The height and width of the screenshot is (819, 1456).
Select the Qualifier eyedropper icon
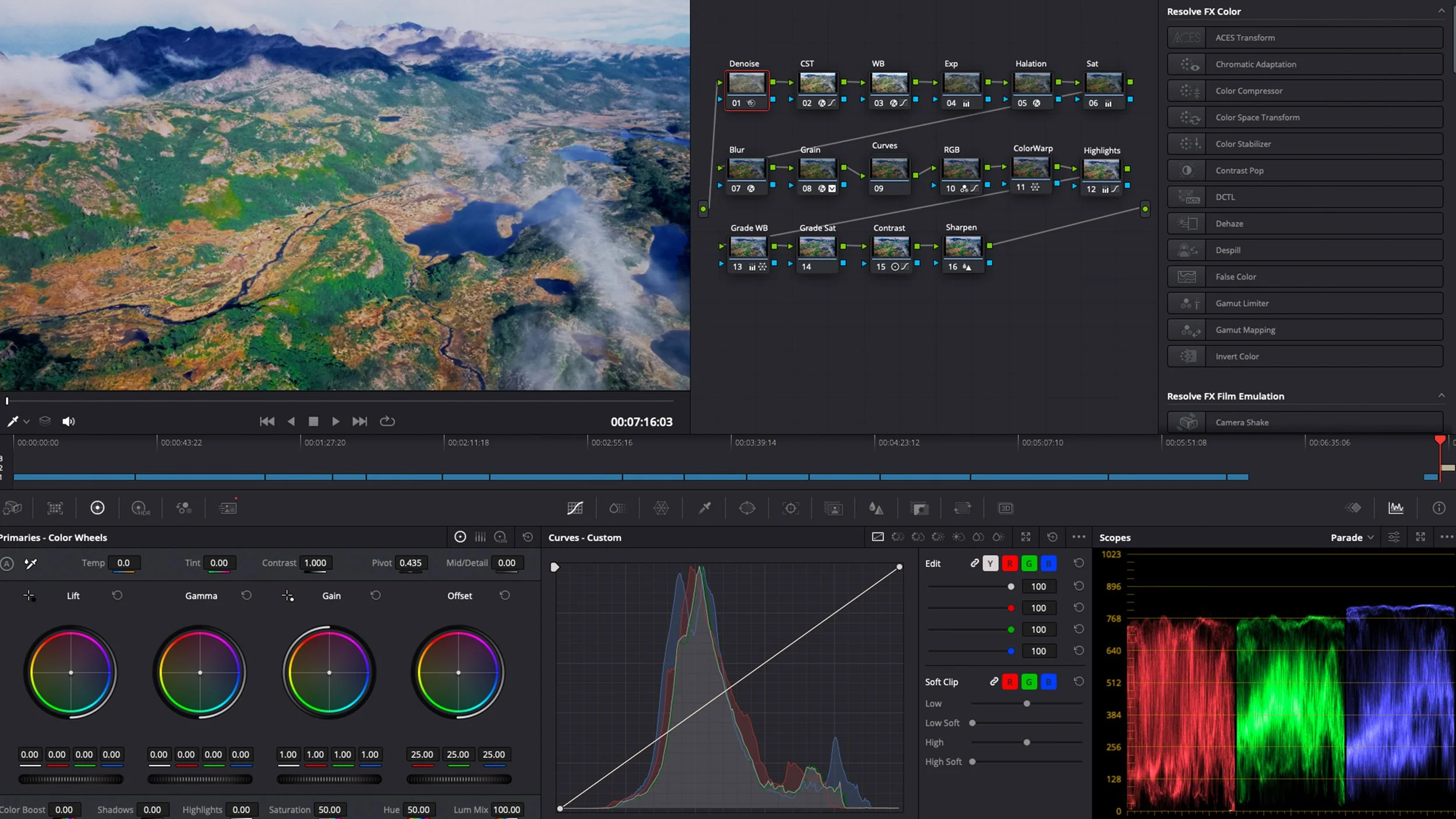705,508
